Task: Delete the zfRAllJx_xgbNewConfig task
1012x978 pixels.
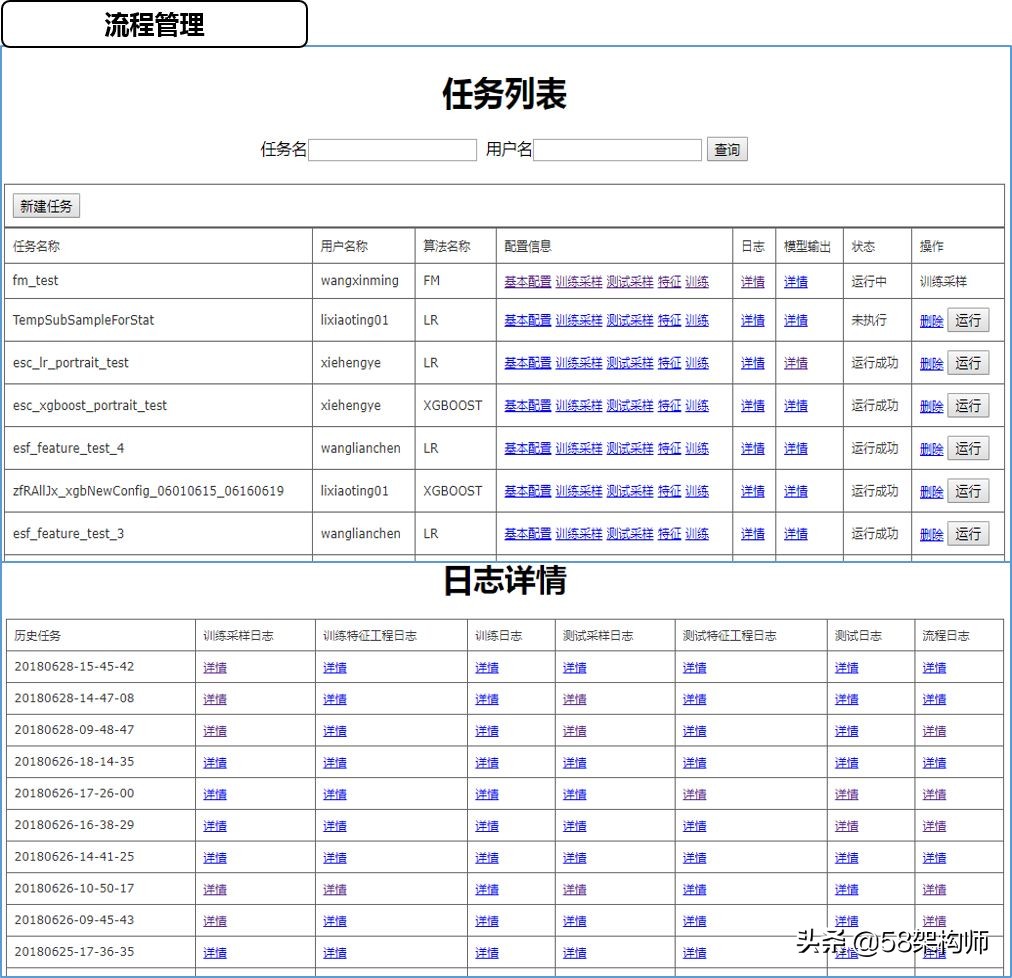Action: coord(930,490)
